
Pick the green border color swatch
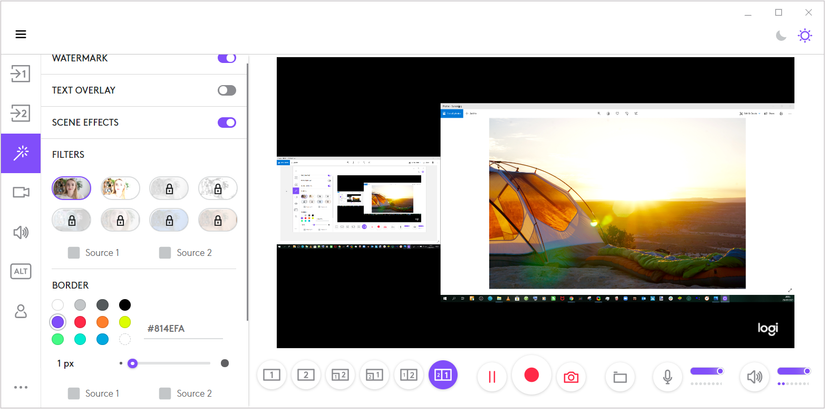coord(57,340)
